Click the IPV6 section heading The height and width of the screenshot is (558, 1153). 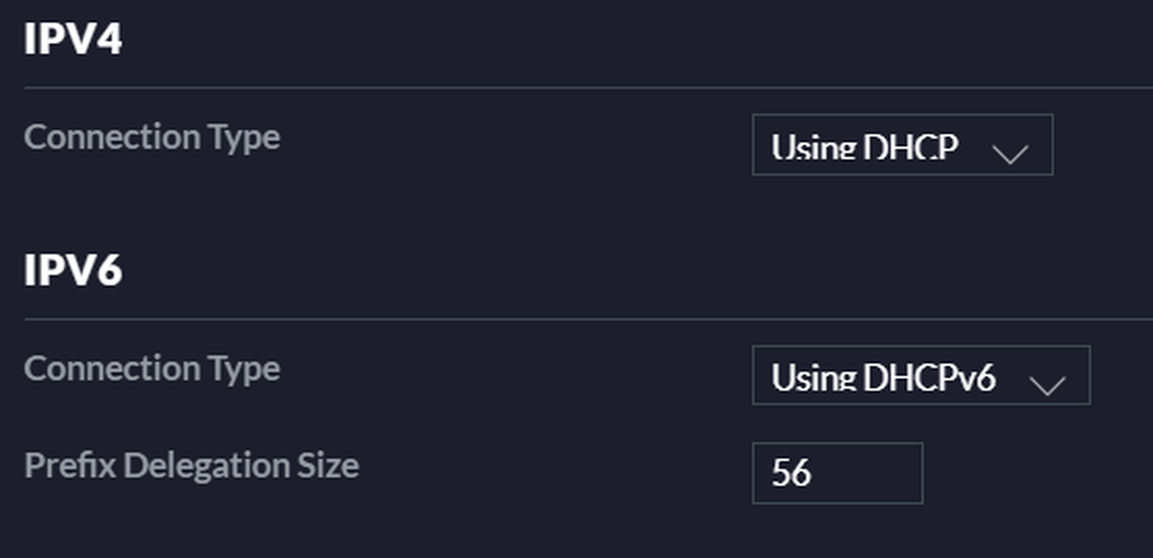coord(73,271)
